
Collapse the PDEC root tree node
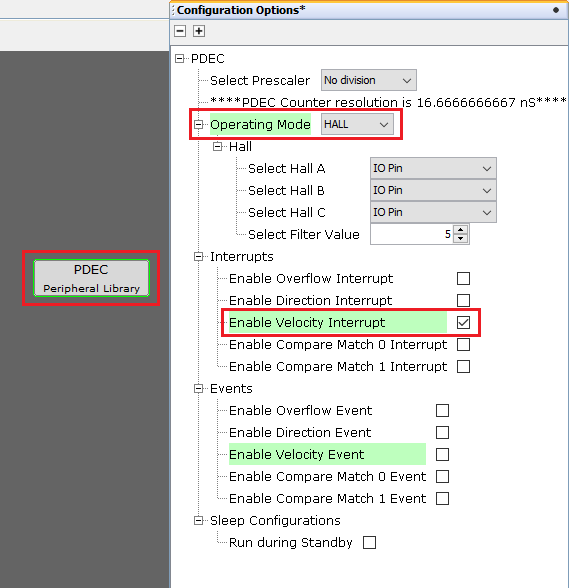coord(180,58)
